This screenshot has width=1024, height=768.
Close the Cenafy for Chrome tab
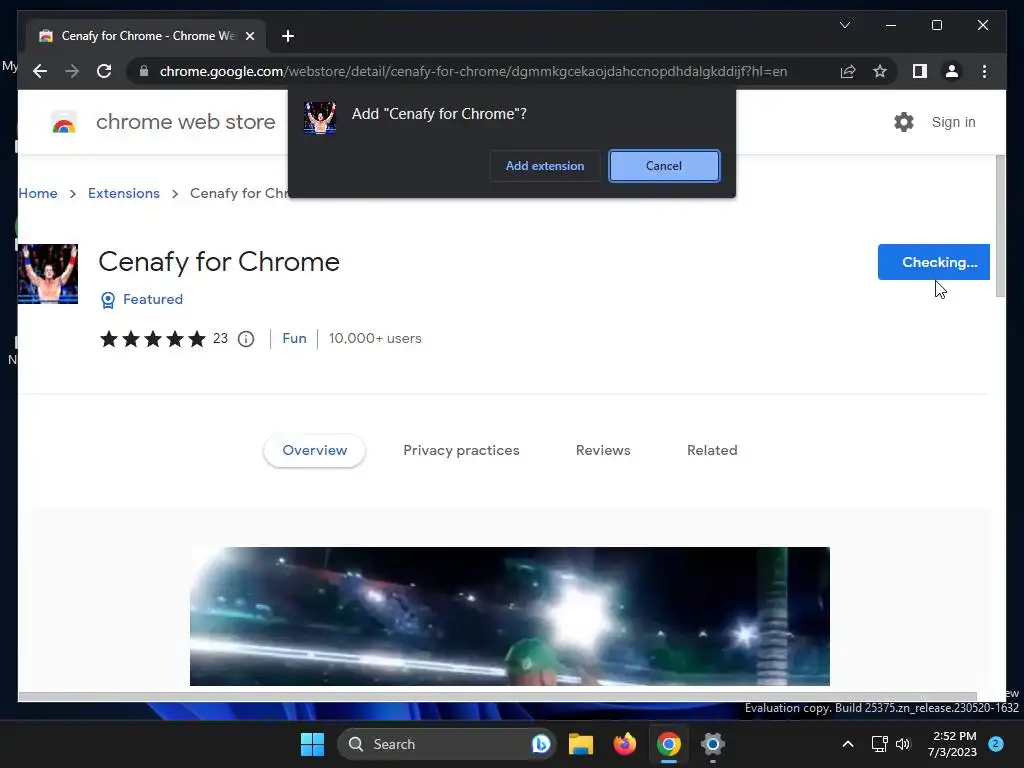click(249, 36)
